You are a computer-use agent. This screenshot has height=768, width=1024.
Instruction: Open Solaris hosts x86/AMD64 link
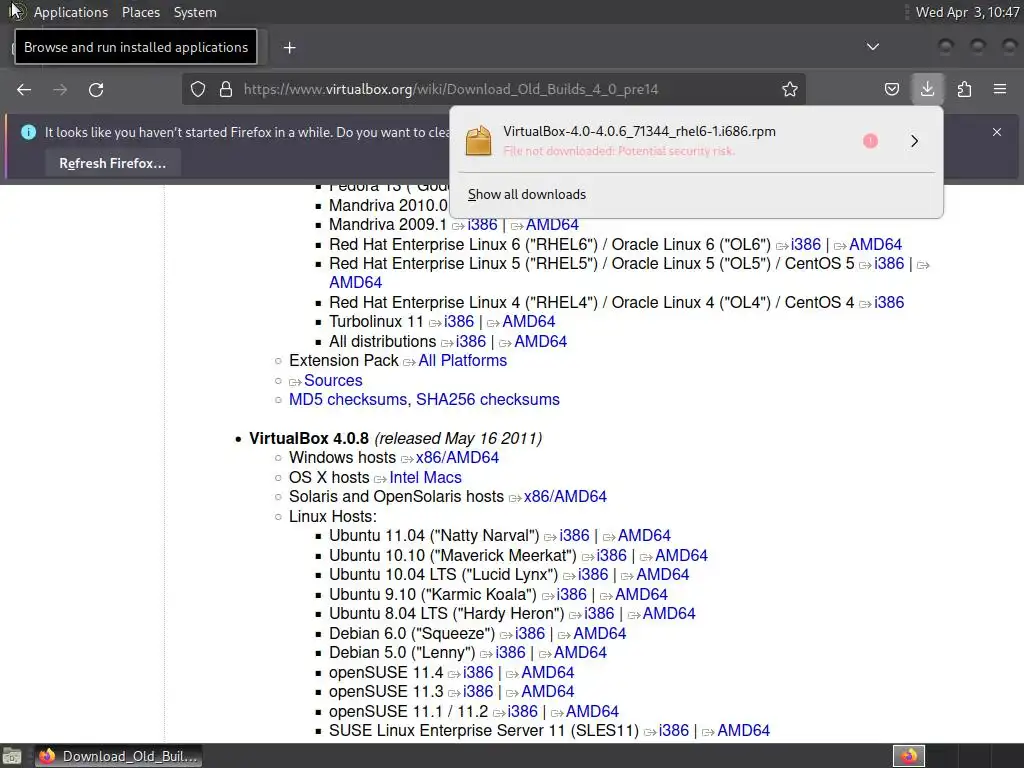(x=565, y=496)
